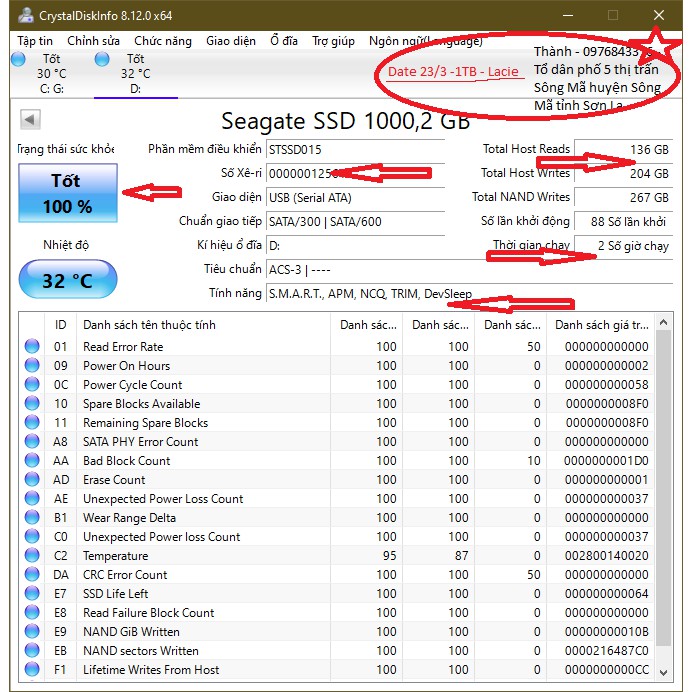The image size is (692, 692).
Task: Click the status icon for NAND sectors Written
Action: click(32, 650)
